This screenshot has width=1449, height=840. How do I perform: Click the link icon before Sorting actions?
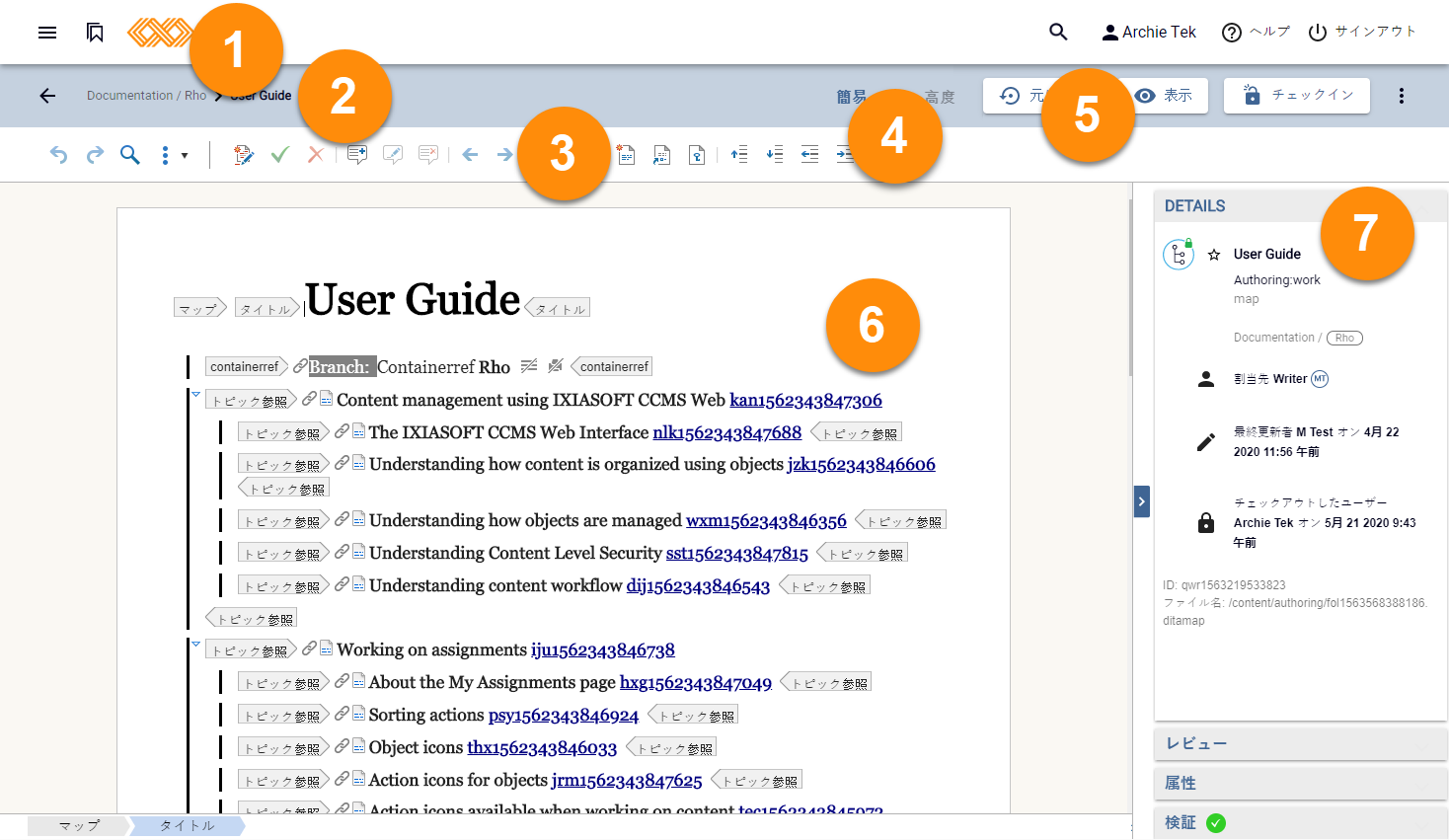point(342,714)
